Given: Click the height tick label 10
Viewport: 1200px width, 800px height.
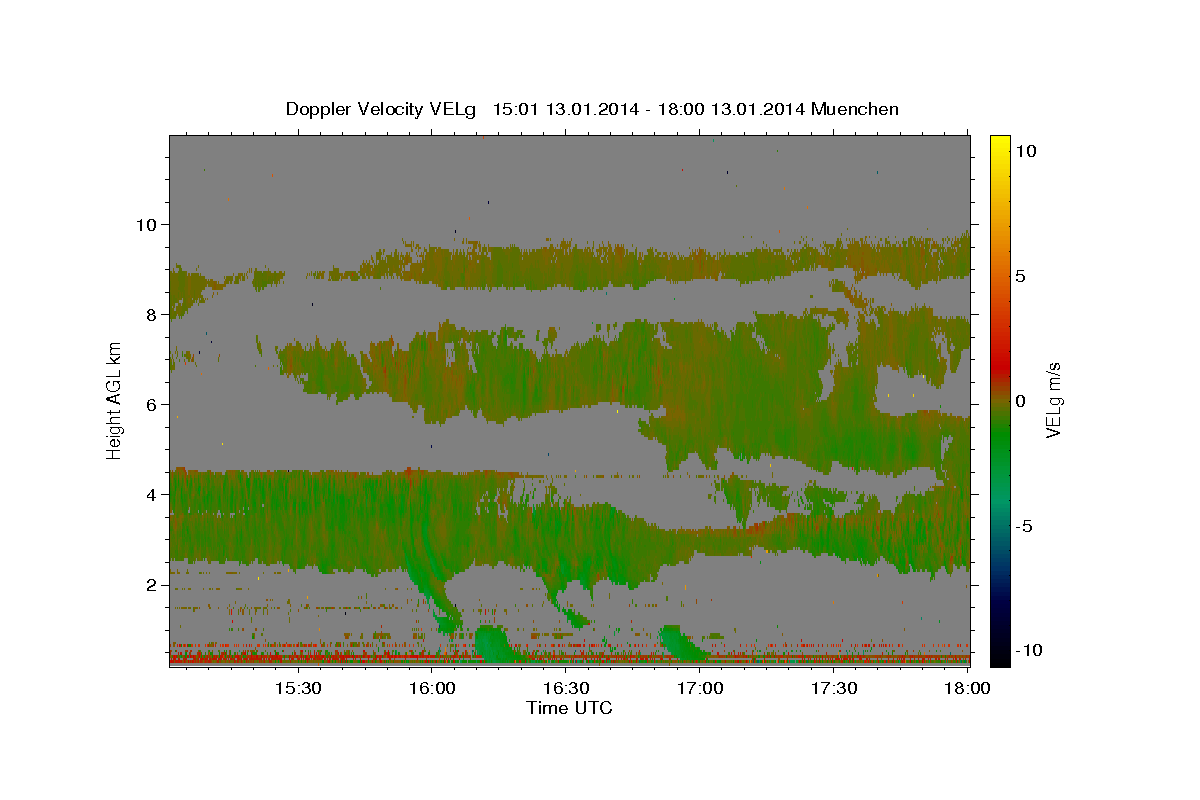Looking at the screenshot, I should point(146,224).
